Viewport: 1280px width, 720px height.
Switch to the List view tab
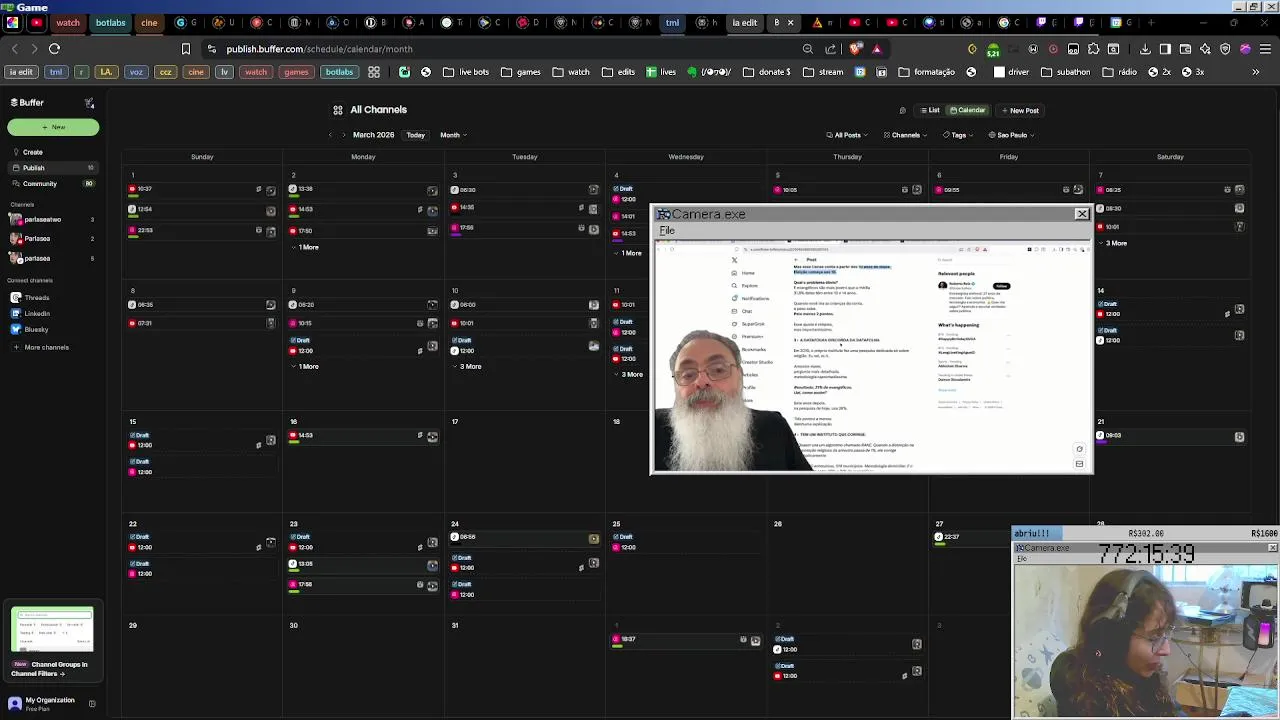(x=930, y=110)
